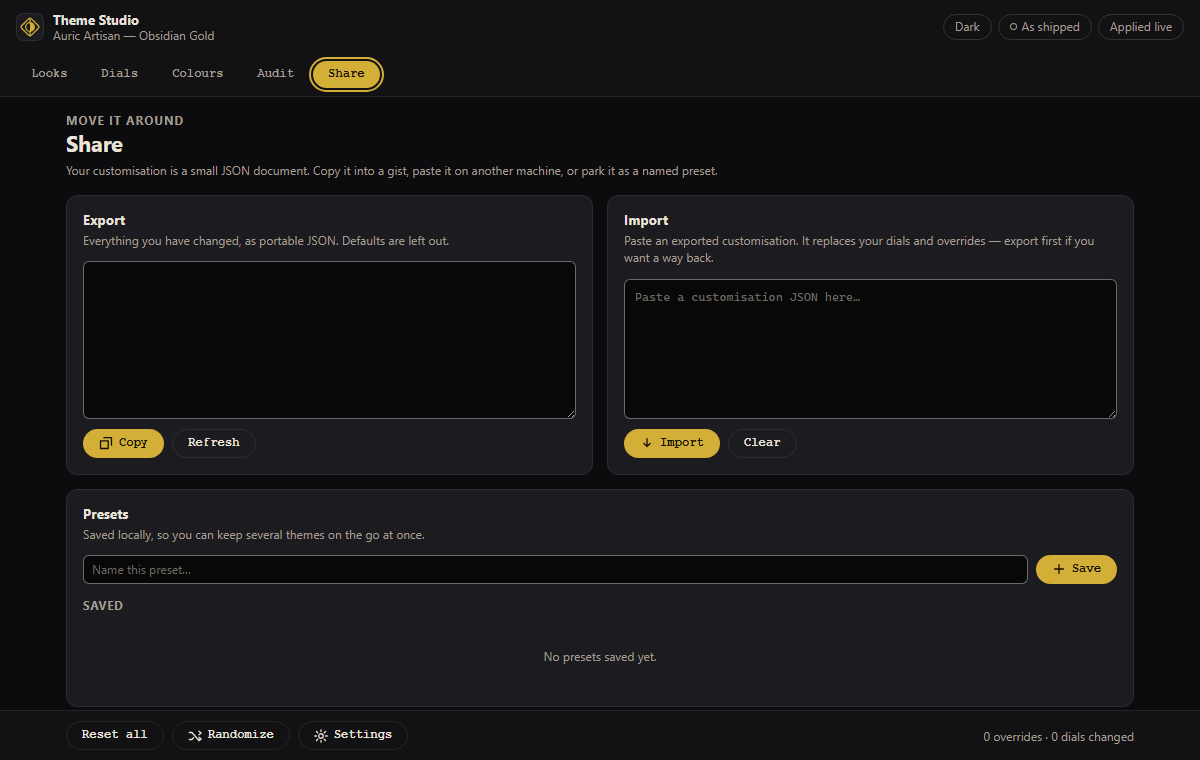Click the Export card heading
1200x760 pixels.
click(x=104, y=220)
